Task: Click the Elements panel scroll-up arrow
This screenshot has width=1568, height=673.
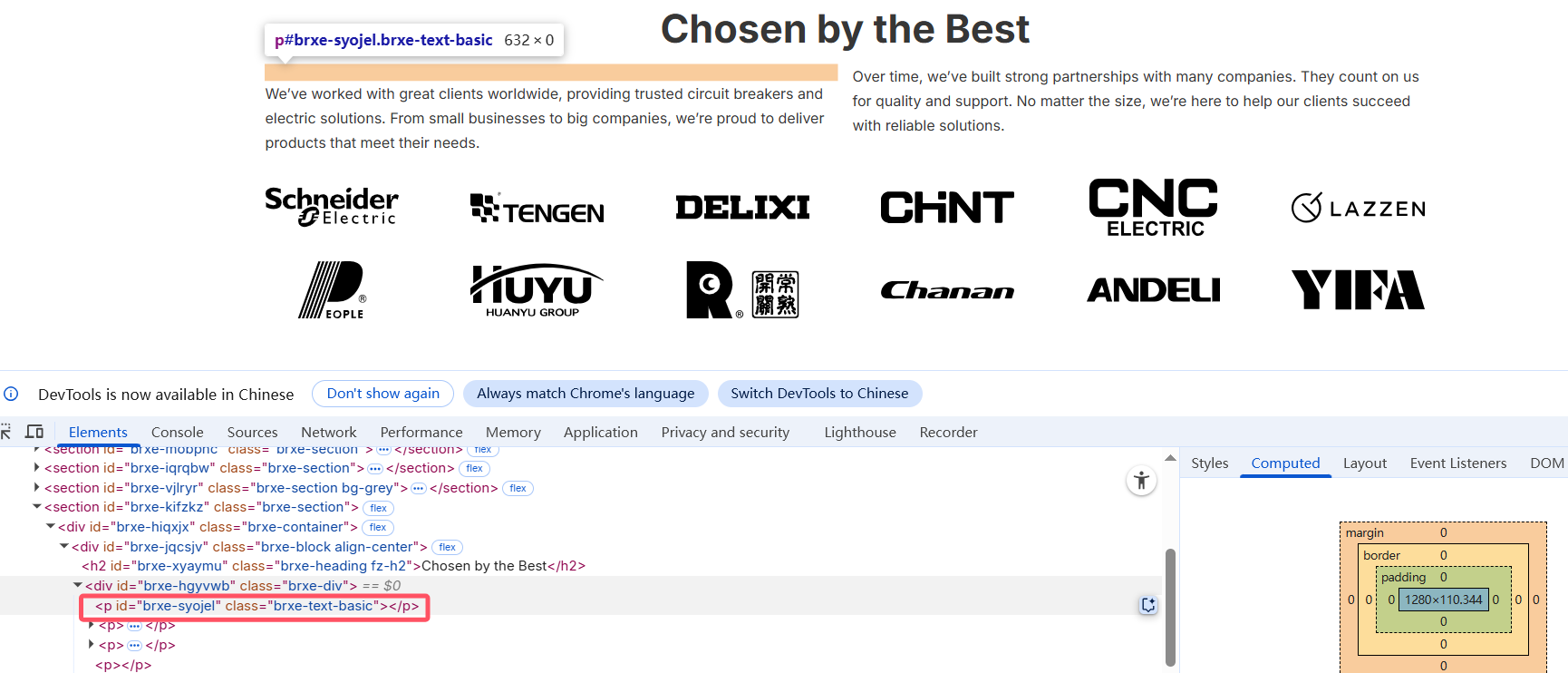Action: click(1170, 458)
